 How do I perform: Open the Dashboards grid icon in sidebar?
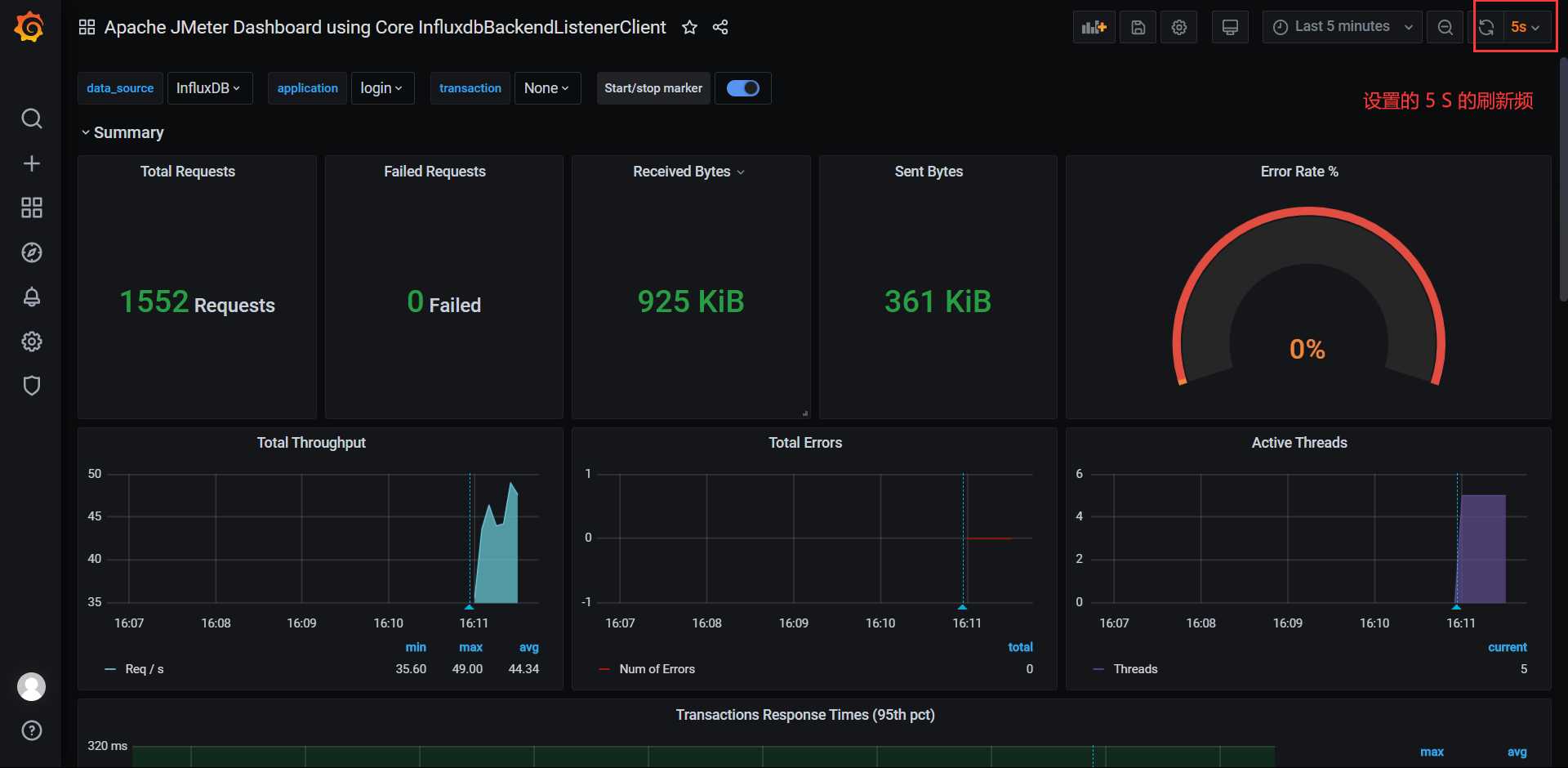point(31,208)
